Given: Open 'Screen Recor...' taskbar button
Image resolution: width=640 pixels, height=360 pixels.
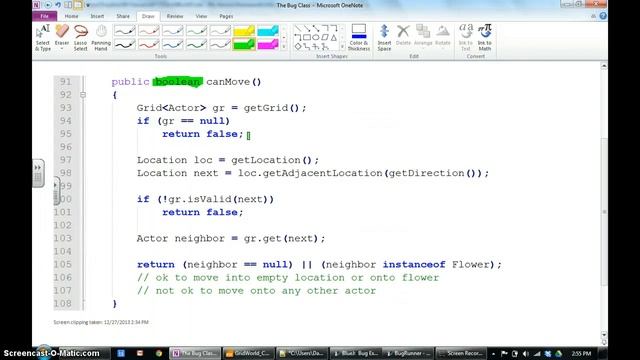Looking at the screenshot, I should tap(460, 353).
